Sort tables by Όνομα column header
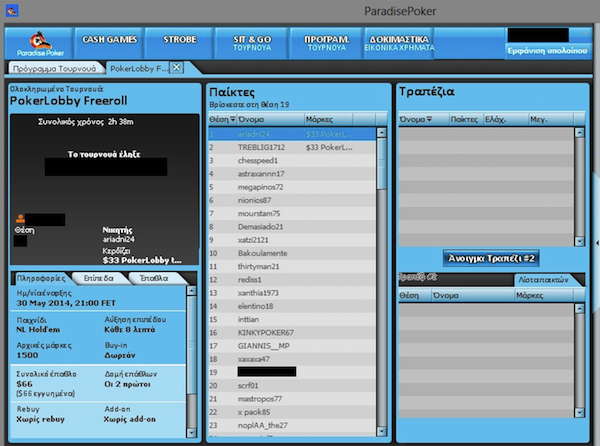The width and height of the screenshot is (600, 446). [424, 119]
